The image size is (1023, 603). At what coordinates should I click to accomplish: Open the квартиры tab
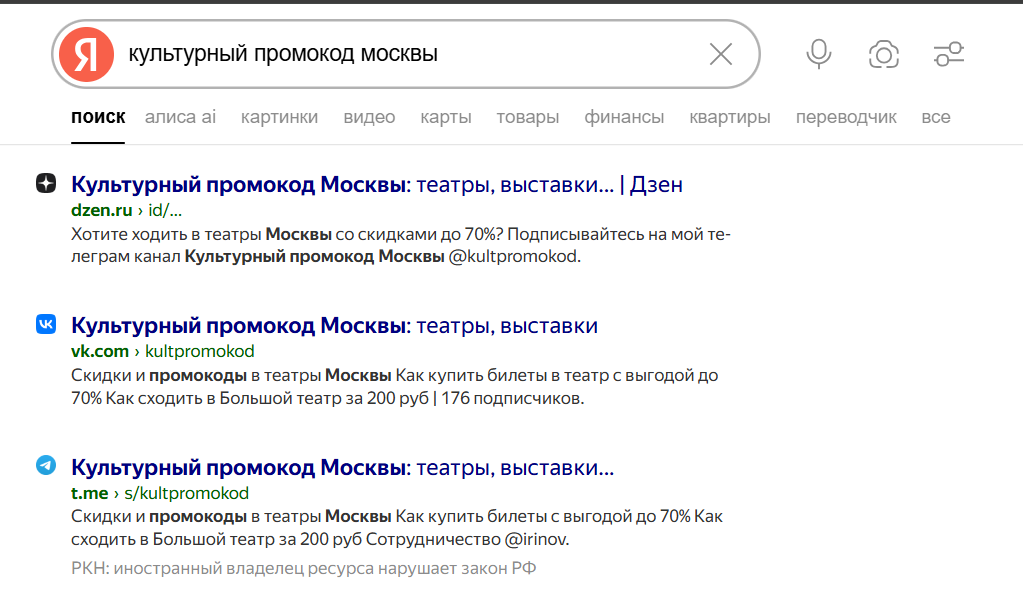[729, 117]
